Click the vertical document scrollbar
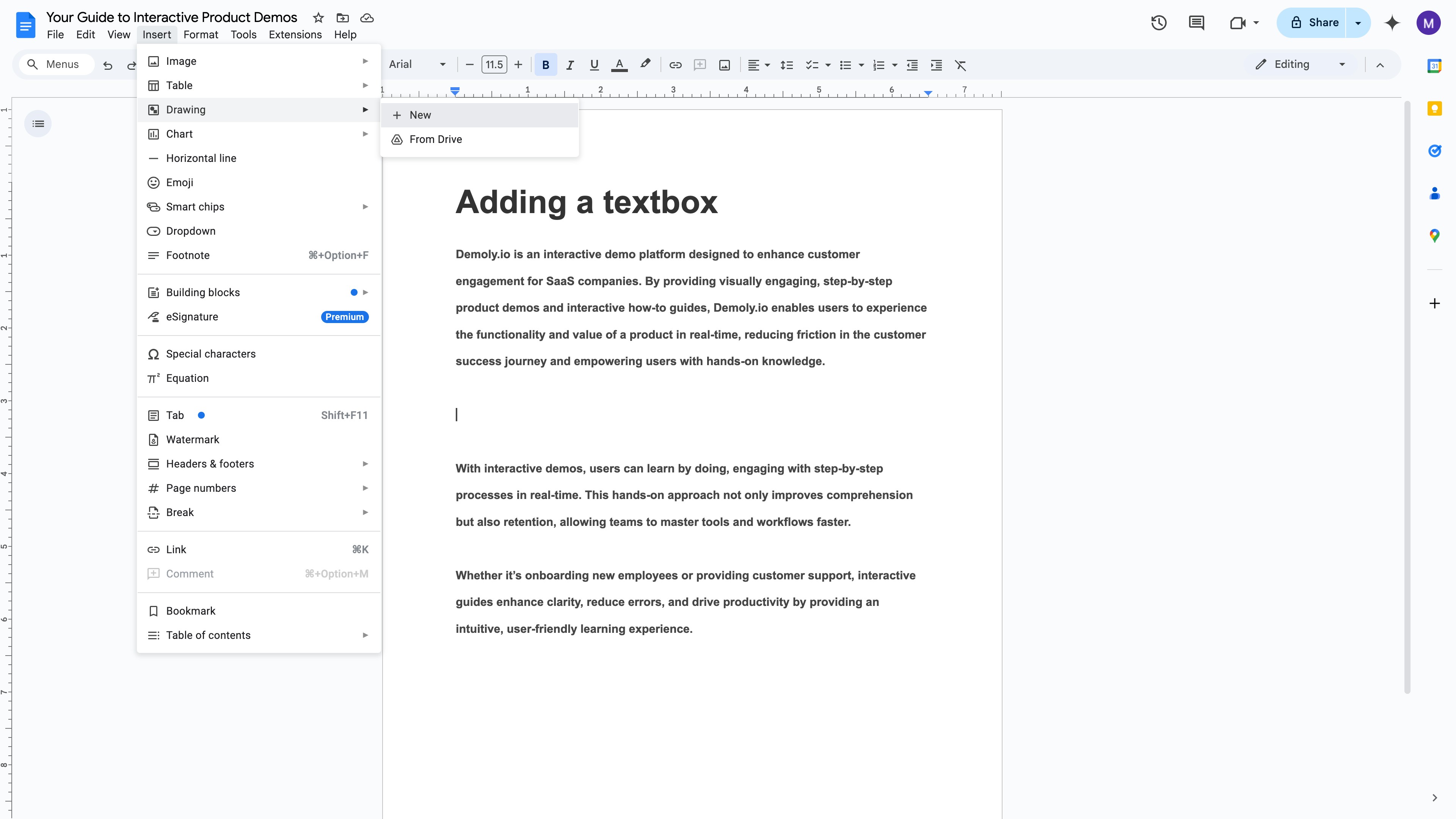Viewport: 1456px width, 819px height. (1407, 397)
